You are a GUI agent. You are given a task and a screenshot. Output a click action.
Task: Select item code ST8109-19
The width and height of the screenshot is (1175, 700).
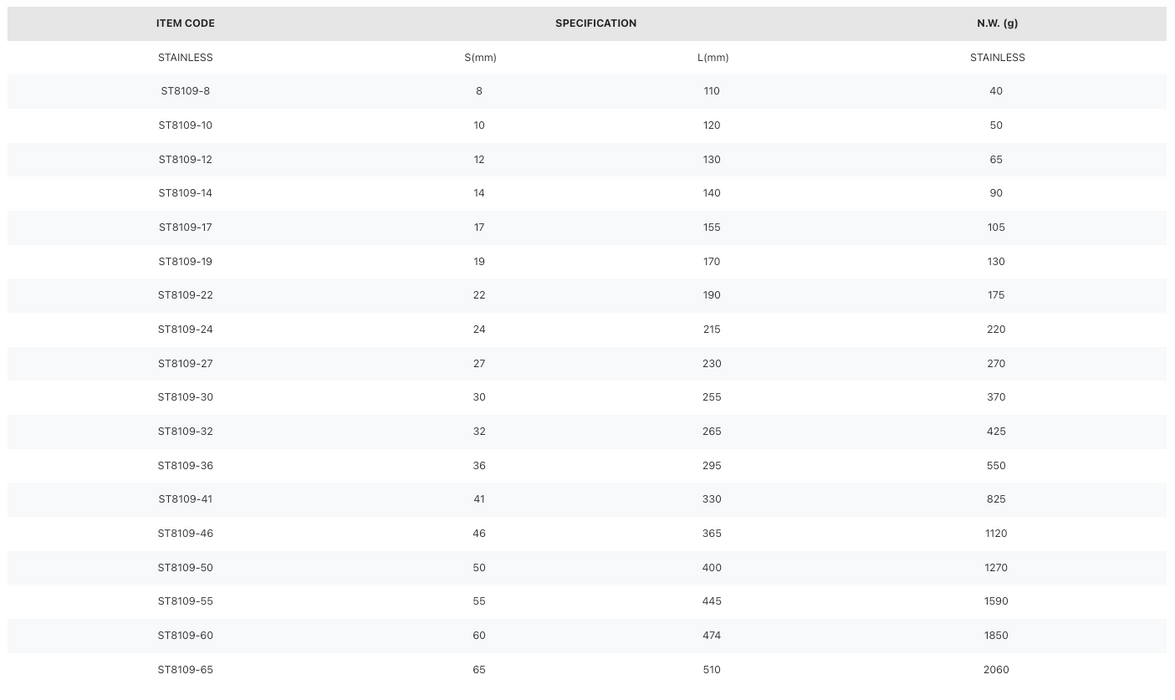[x=185, y=262]
